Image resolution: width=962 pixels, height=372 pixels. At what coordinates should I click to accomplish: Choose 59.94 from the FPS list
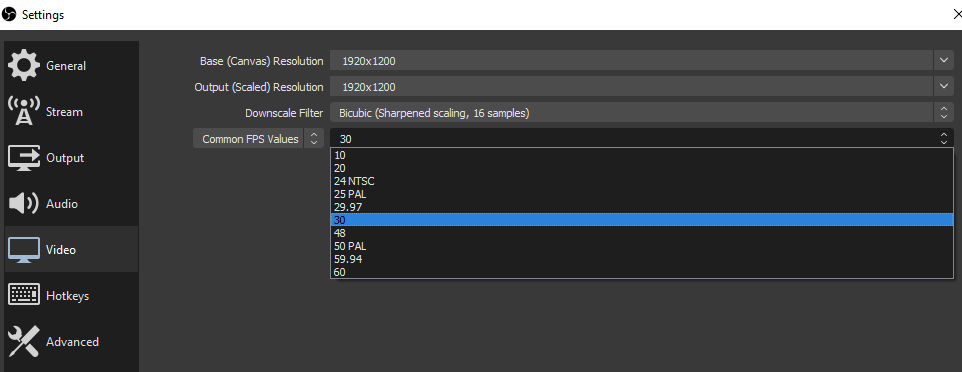click(642, 258)
